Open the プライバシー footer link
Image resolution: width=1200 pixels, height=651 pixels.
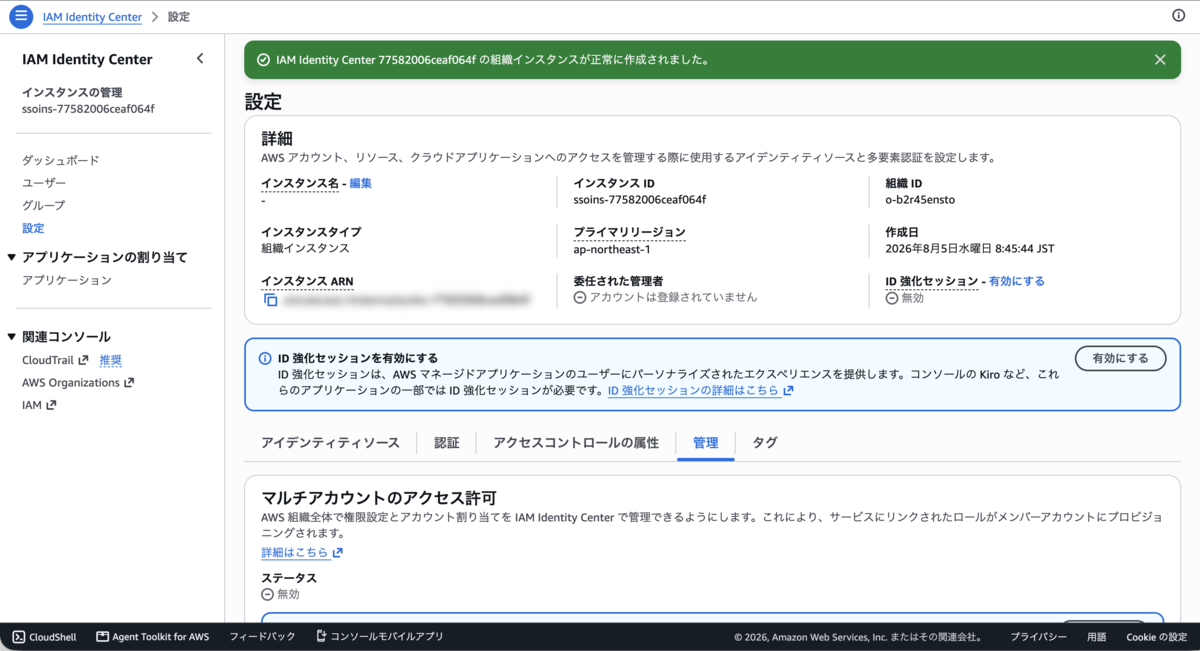(1038, 636)
